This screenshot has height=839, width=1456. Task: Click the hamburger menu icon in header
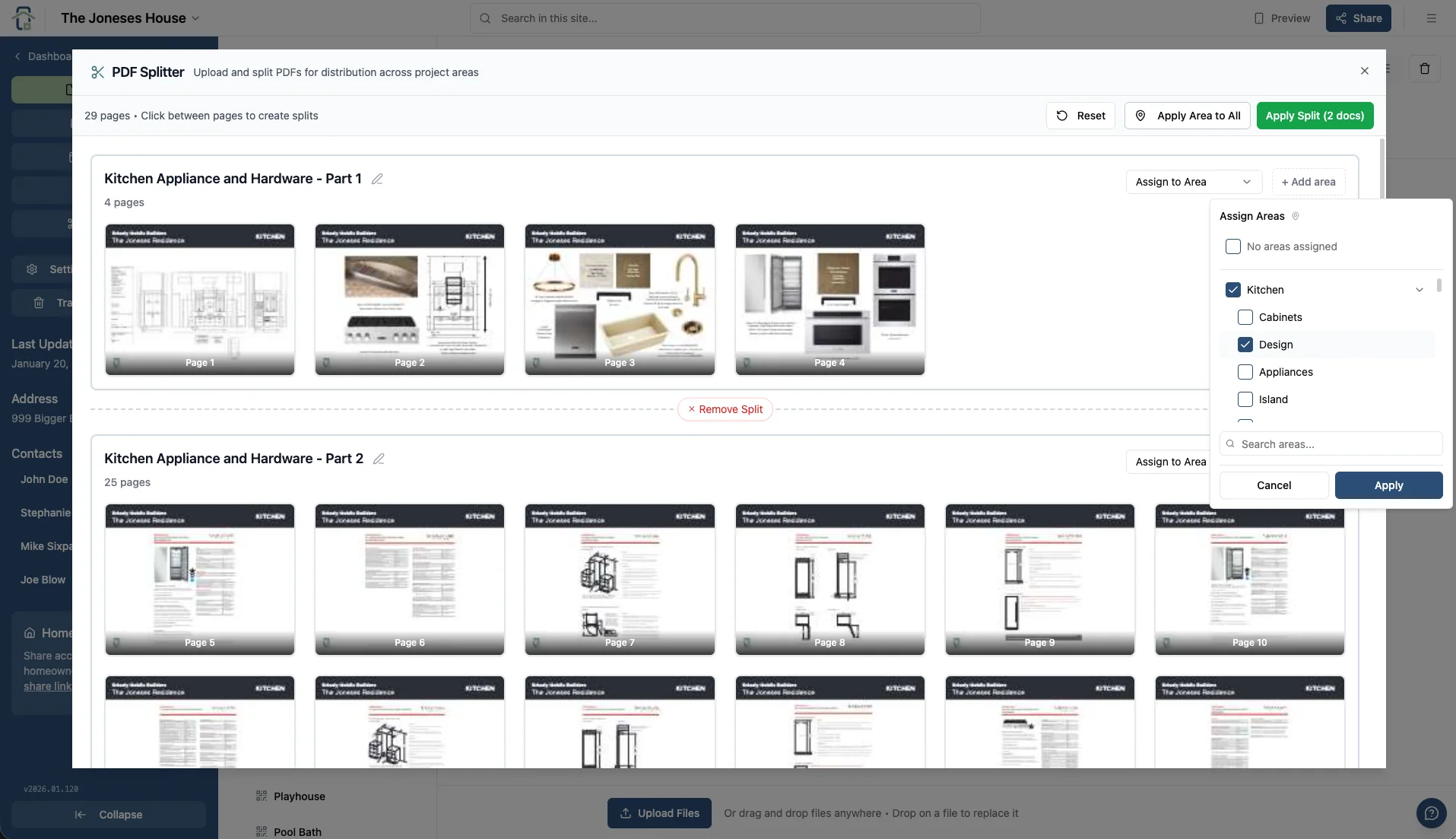pos(1431,18)
